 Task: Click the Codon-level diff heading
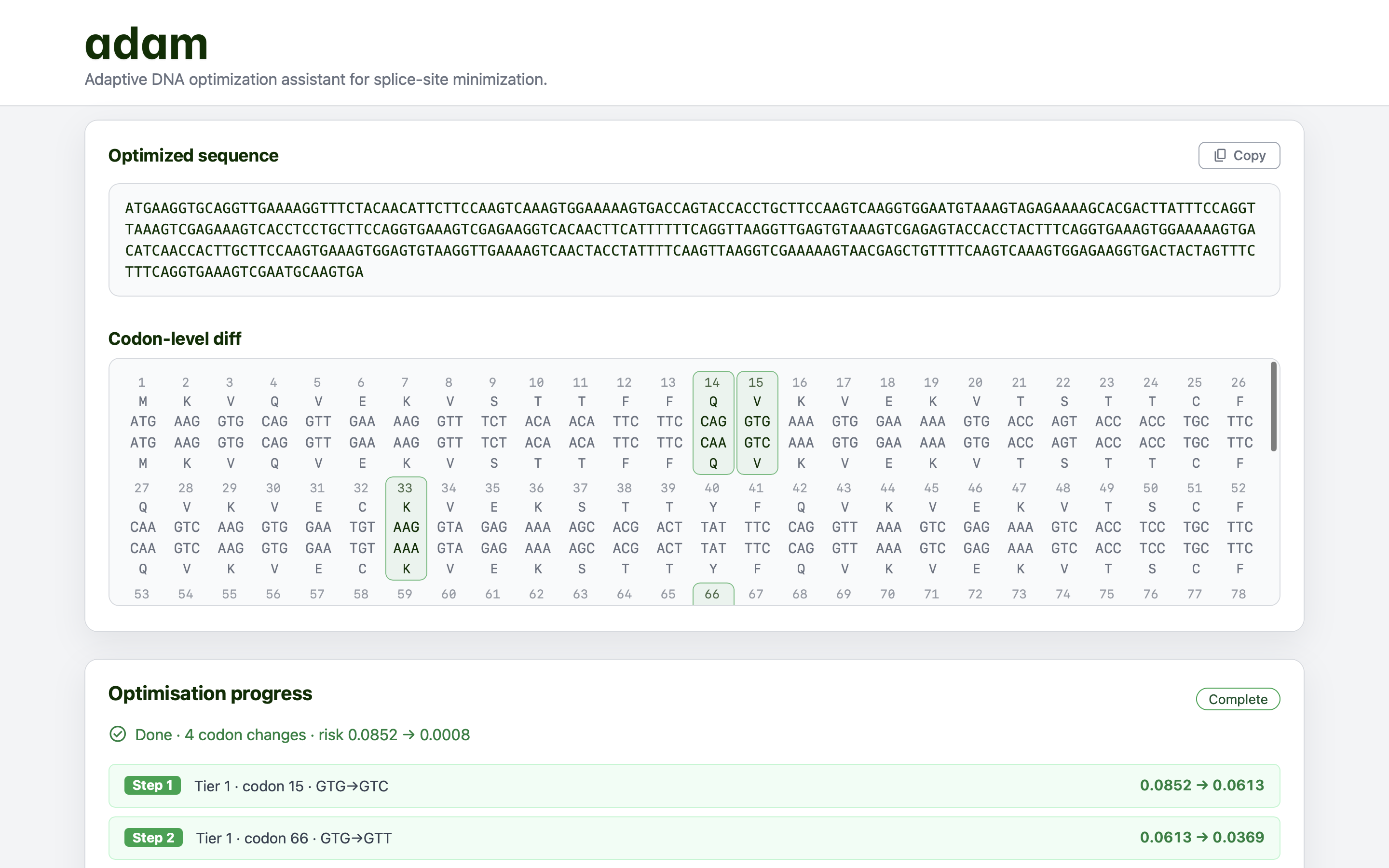tap(175, 339)
